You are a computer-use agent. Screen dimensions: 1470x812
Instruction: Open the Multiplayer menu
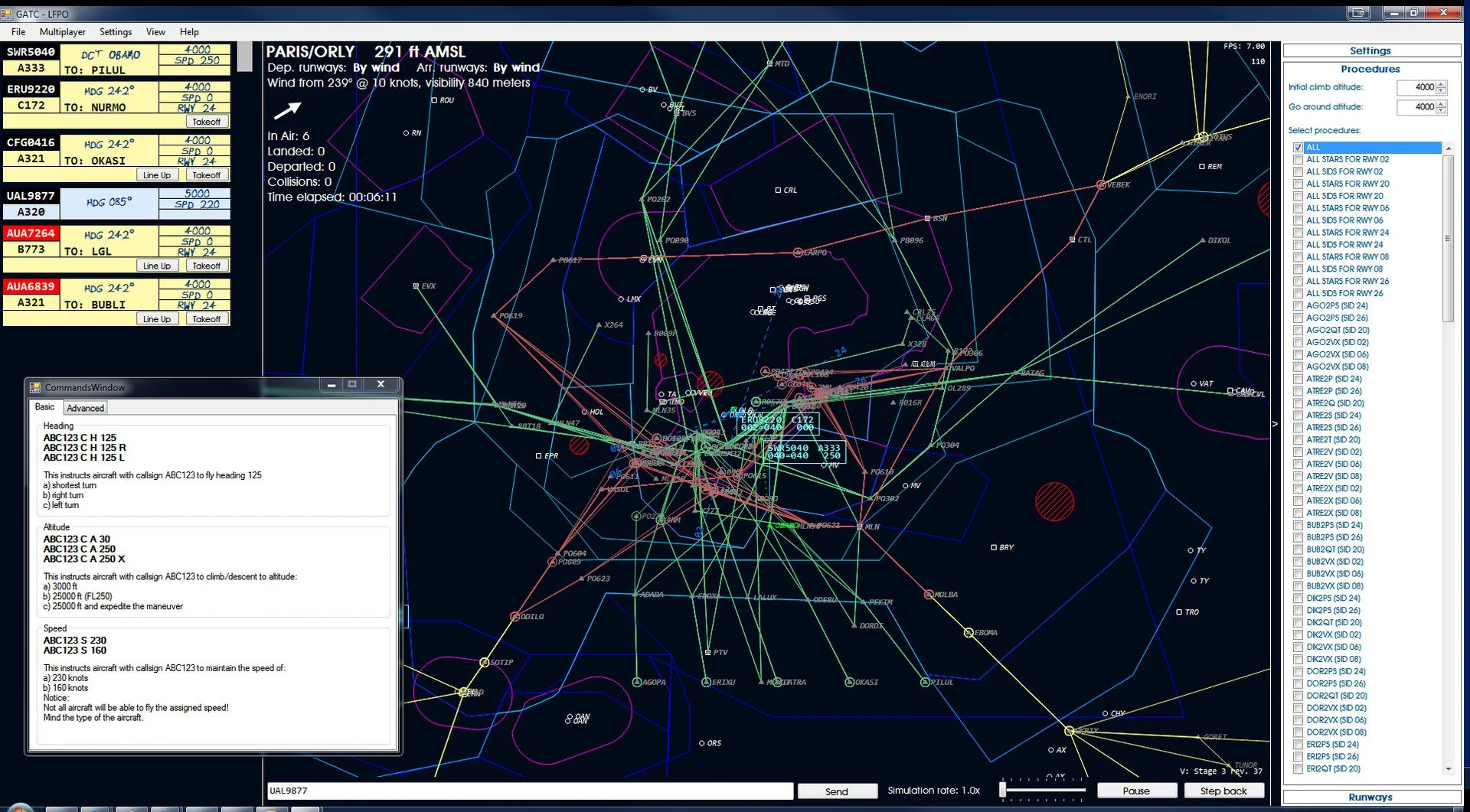[62, 31]
